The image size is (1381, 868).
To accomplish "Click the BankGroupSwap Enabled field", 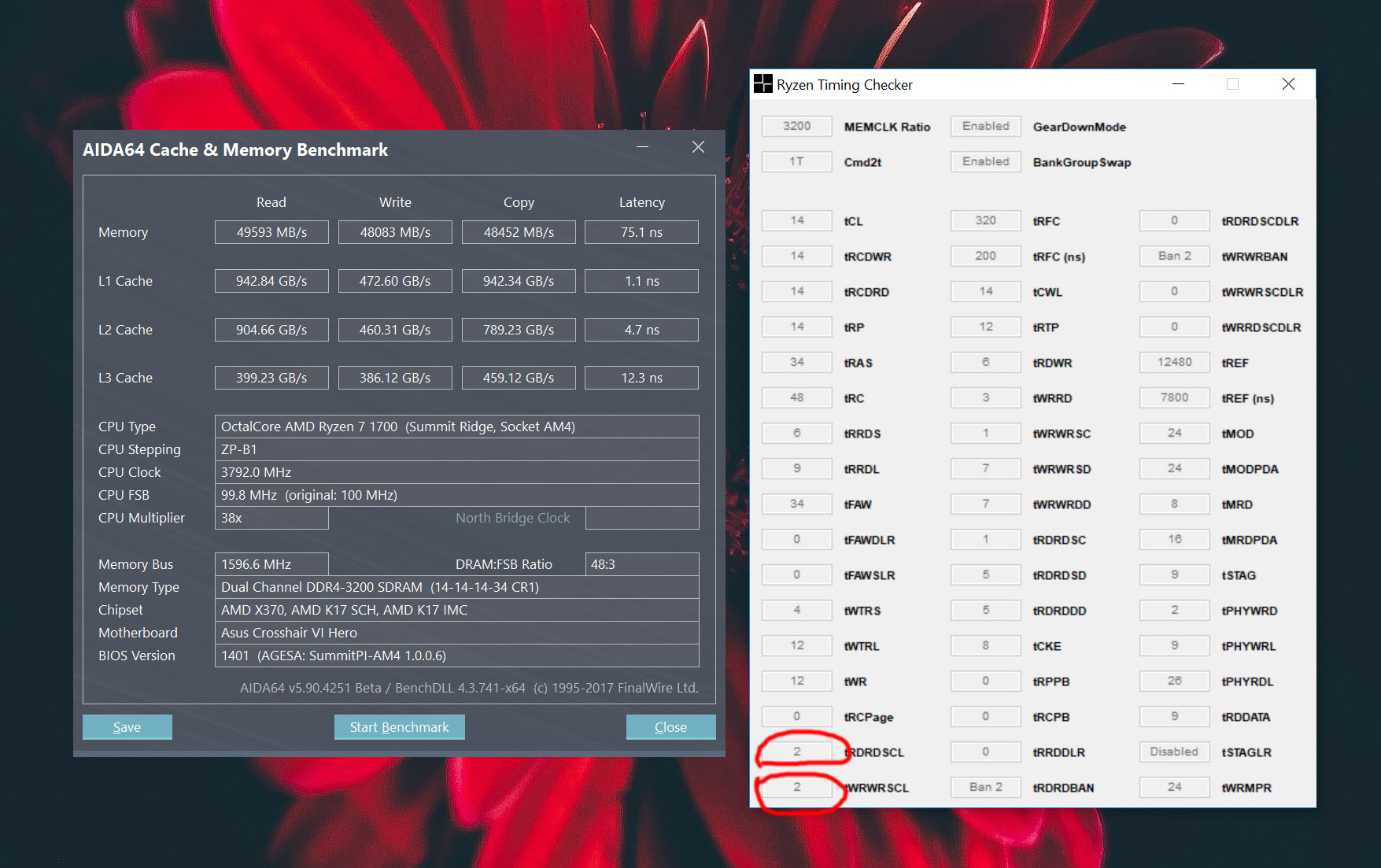I will 986,161.
